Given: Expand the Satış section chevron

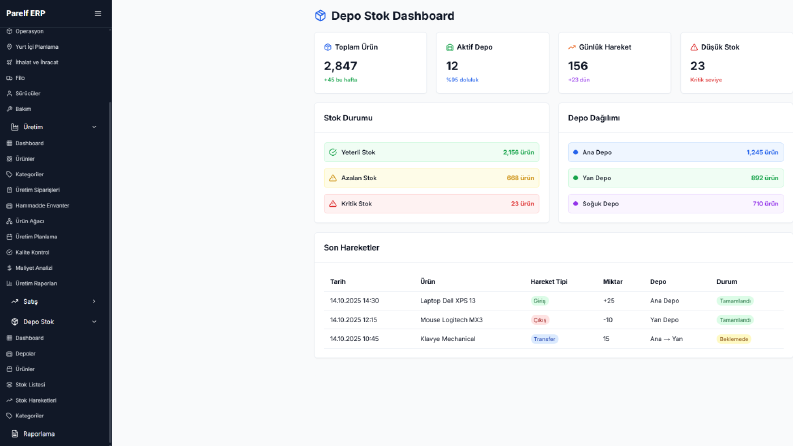Looking at the screenshot, I should pos(94,301).
